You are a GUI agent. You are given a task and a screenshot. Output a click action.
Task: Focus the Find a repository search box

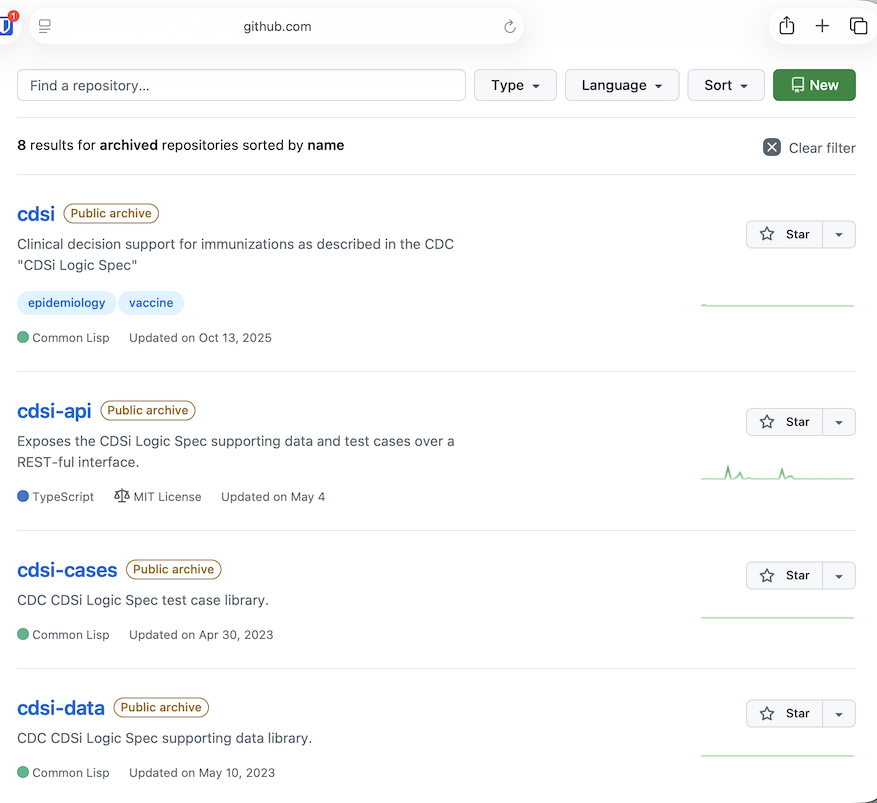pyautogui.click(x=241, y=85)
